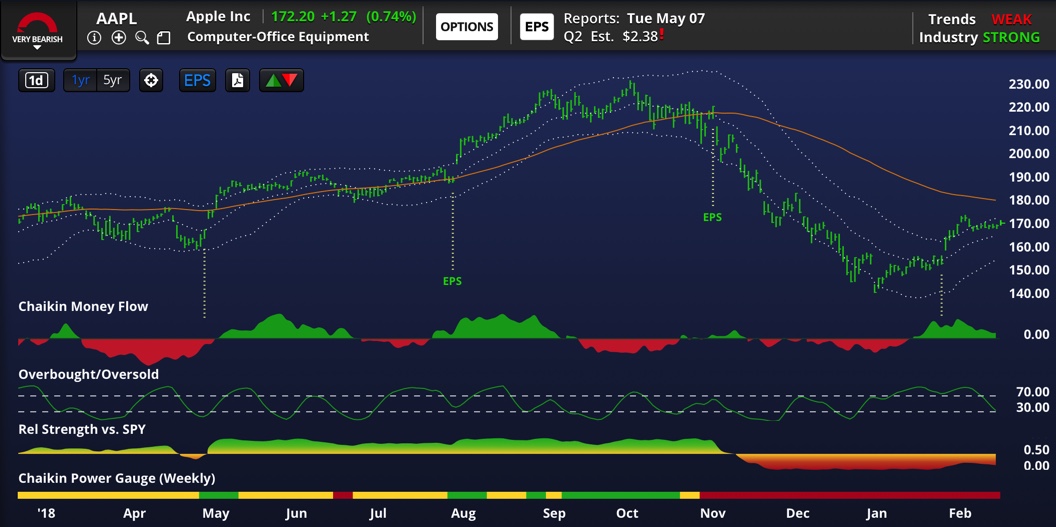Click the crosshair target icon

tap(151, 81)
